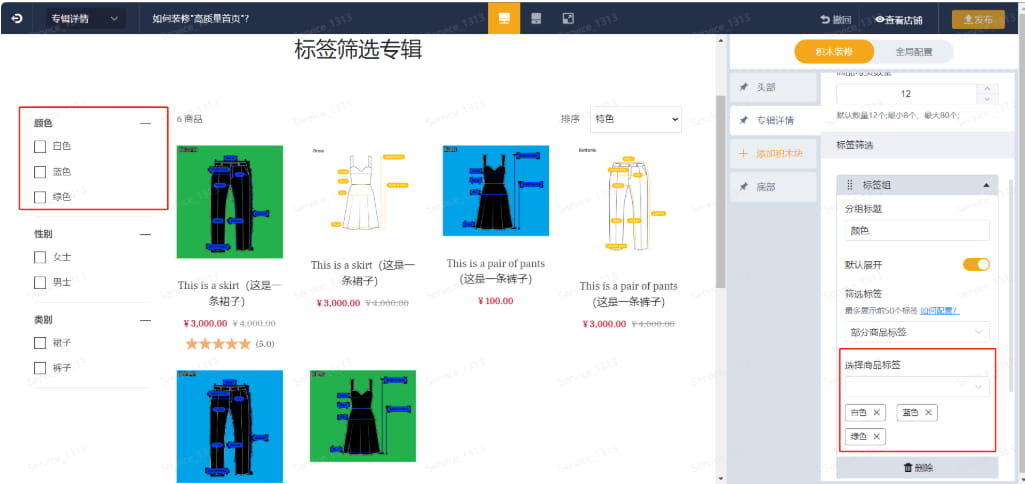The height and width of the screenshot is (484, 1025).
Task: Click the 6 商品 count text
Action: pos(190,119)
